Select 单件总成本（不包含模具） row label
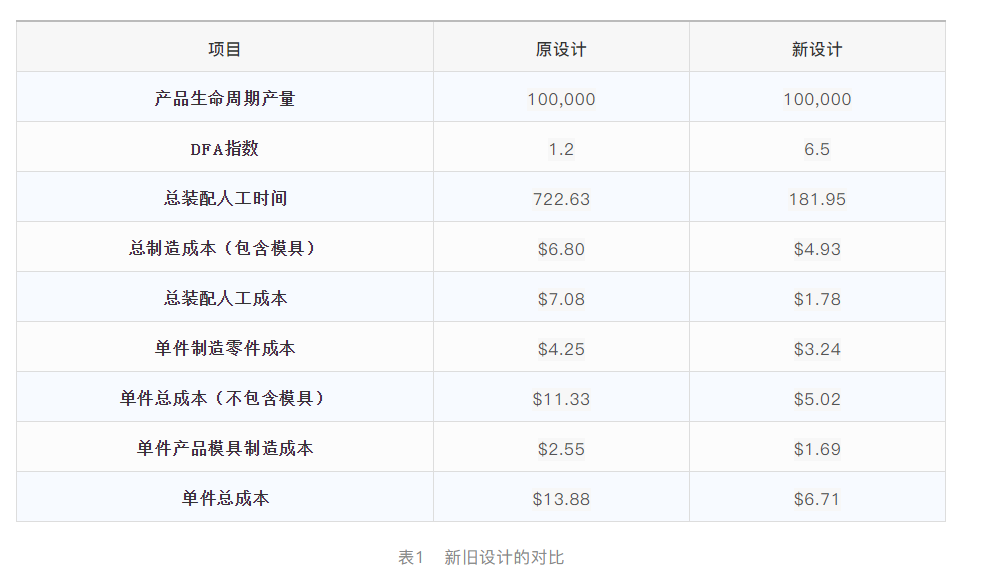The height and width of the screenshot is (576, 990). [225, 399]
